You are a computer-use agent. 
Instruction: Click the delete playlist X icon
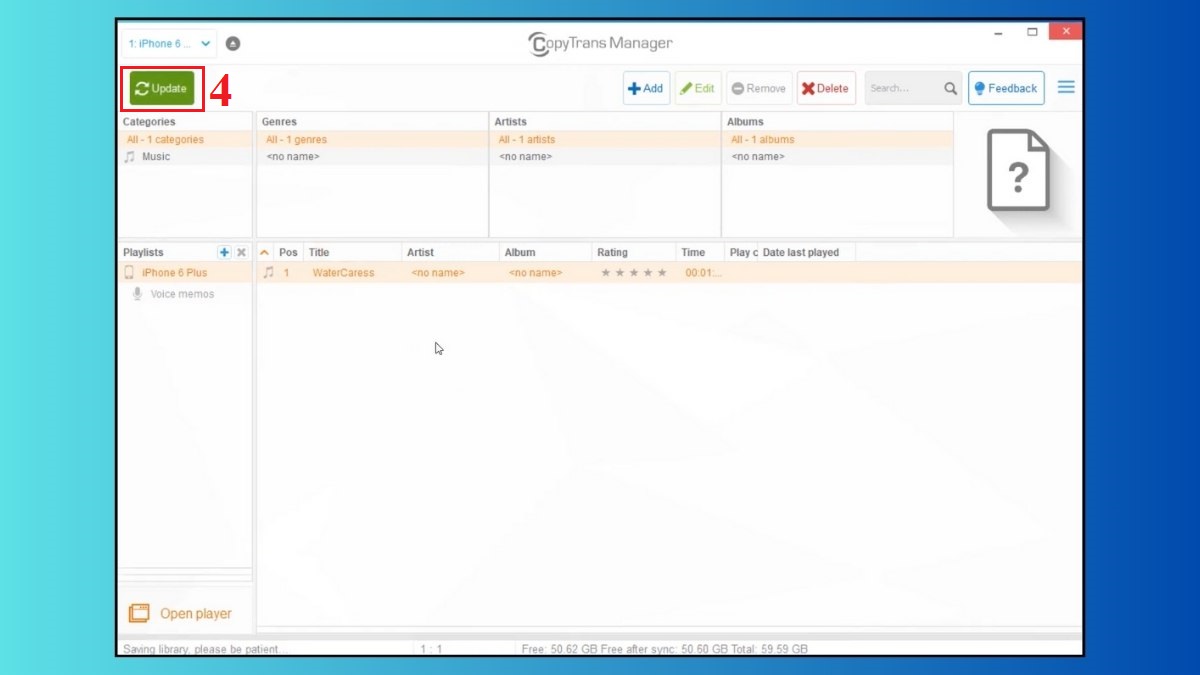241,252
